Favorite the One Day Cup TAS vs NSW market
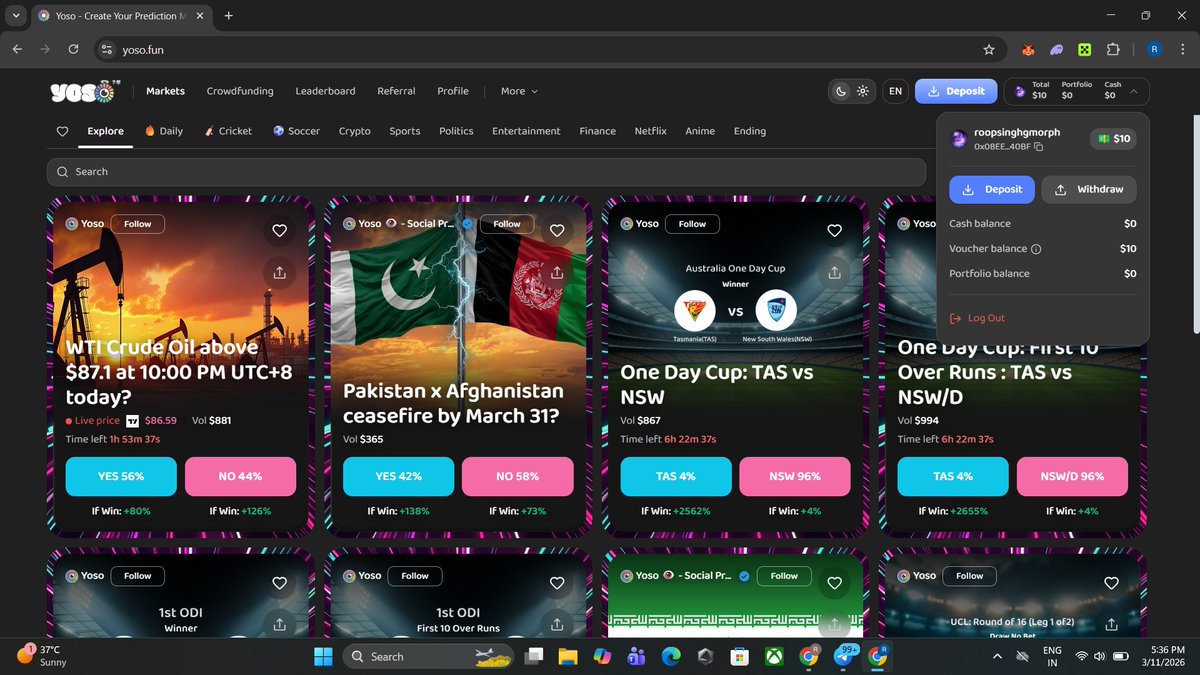Screen dimensions: 1200x675 pyautogui.click(x=834, y=231)
